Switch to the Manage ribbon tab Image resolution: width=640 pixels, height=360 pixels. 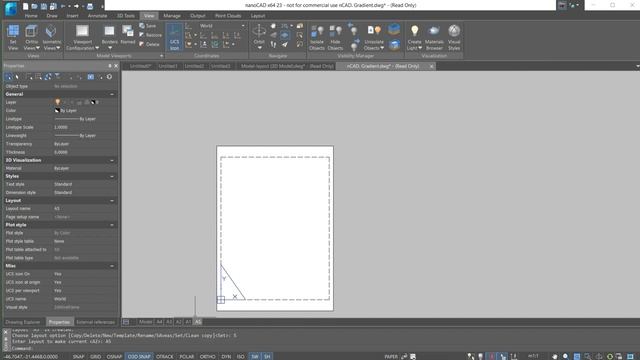[172, 16]
